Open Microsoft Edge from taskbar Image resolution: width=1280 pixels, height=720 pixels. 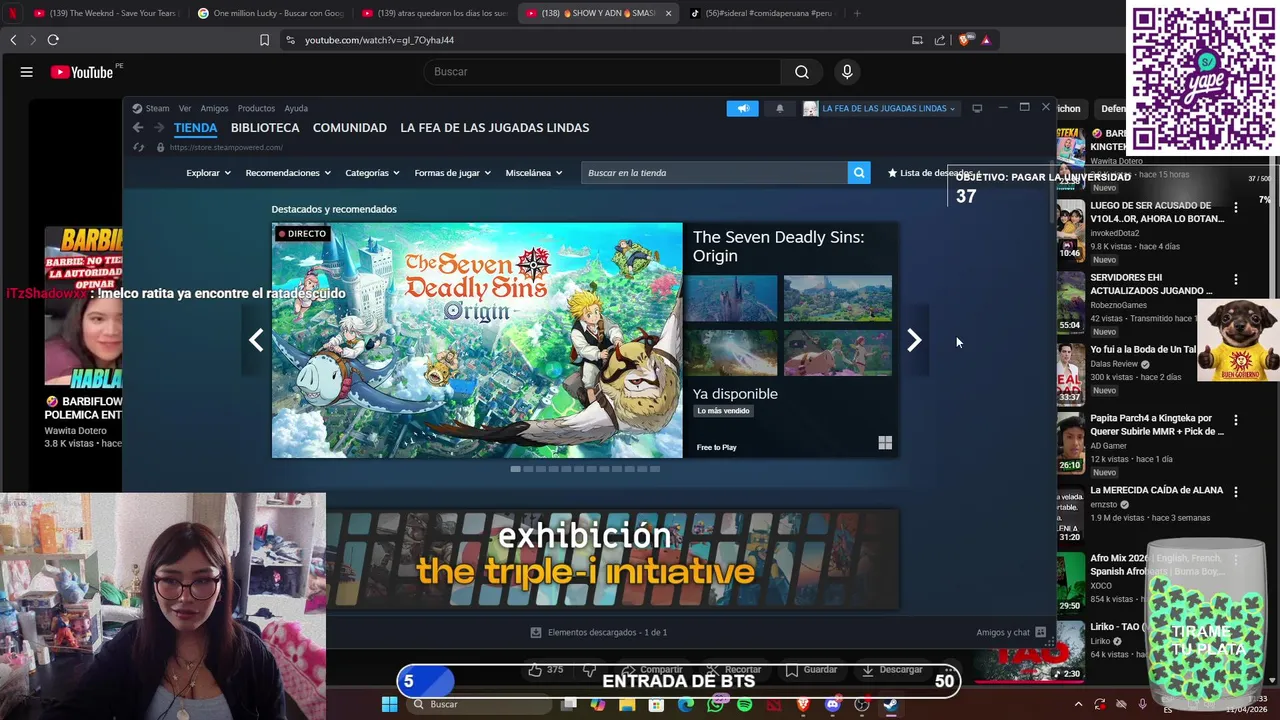(686, 705)
